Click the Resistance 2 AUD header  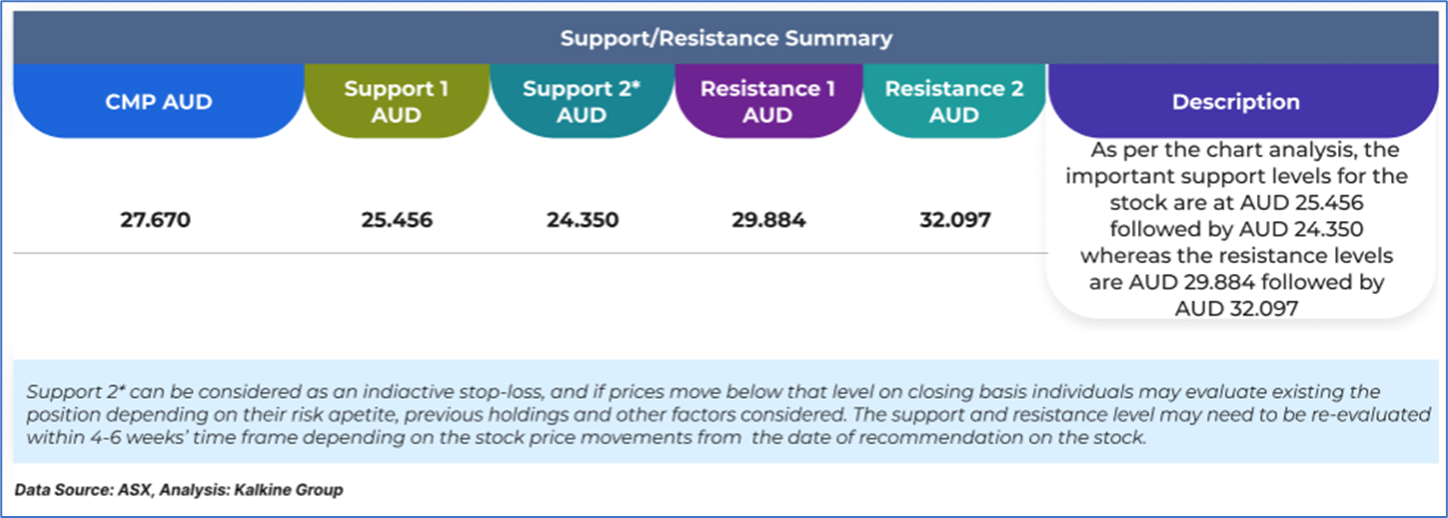pyautogui.click(x=954, y=101)
